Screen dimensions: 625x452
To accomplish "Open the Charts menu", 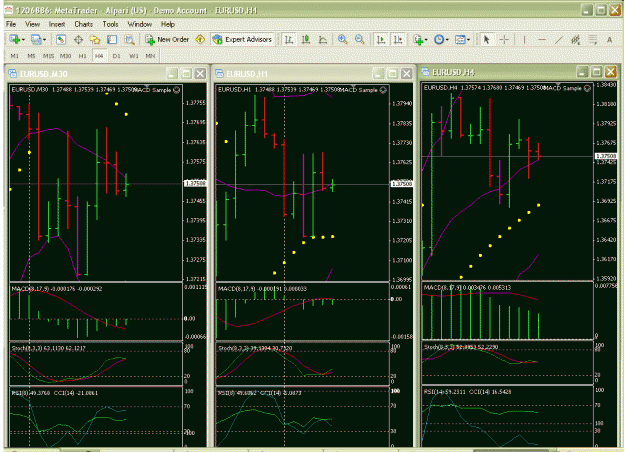I will pos(83,24).
